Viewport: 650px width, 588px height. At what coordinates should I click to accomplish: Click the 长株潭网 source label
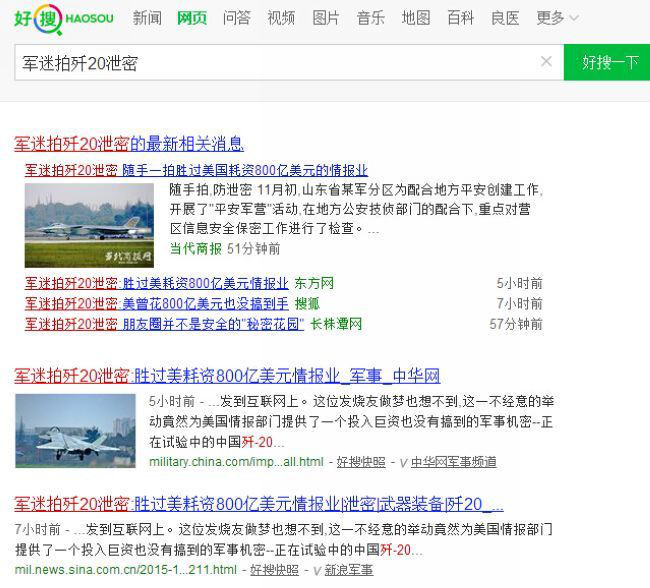pyautogui.click(x=336, y=324)
